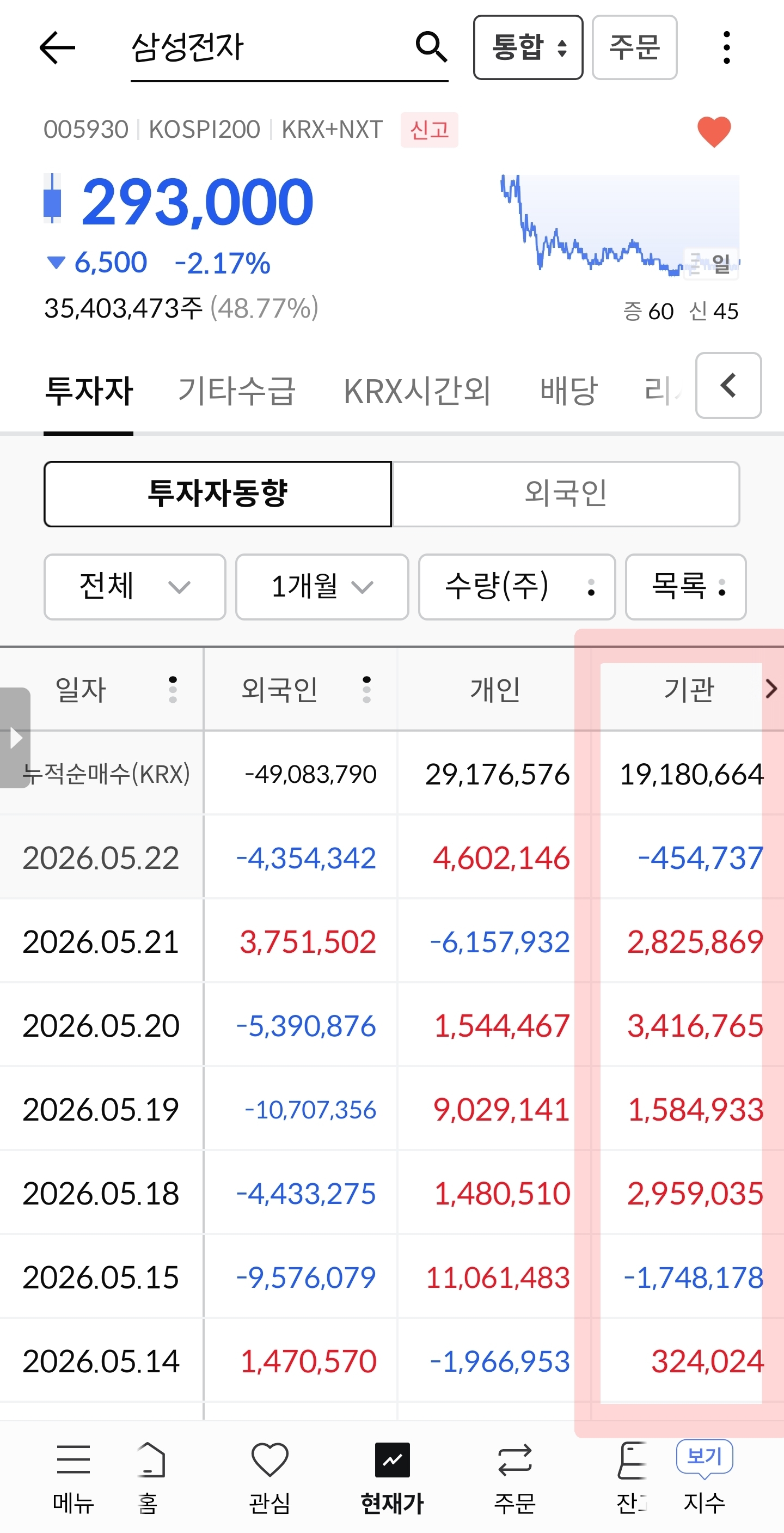Switch to the 배당 tab
The image size is (784, 1533).
click(x=568, y=391)
